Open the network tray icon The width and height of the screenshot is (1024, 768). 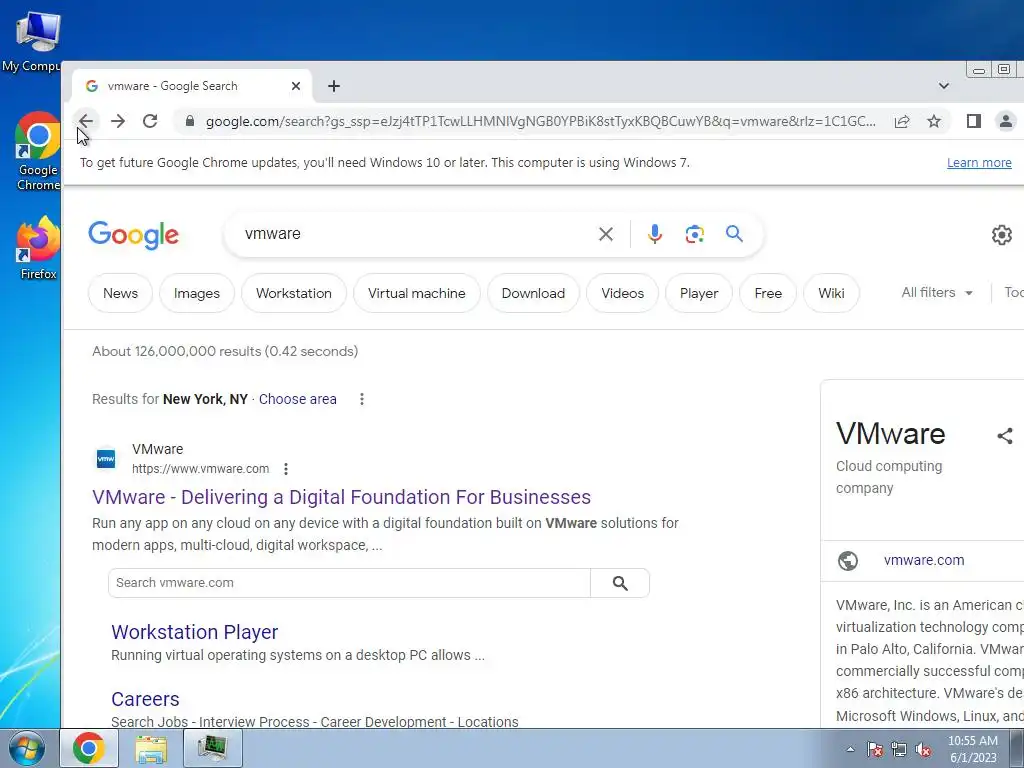click(x=899, y=749)
